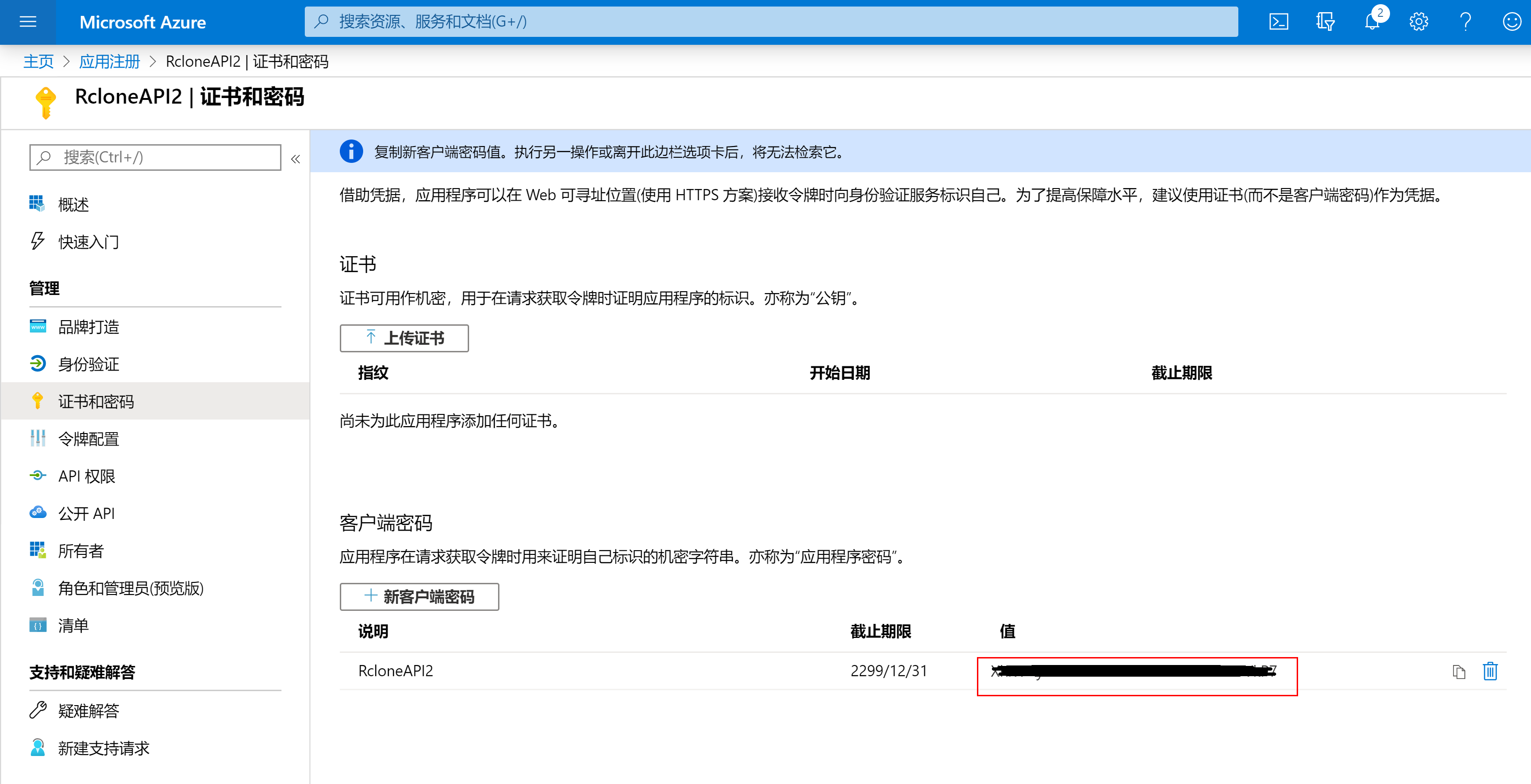Click the 新建支持请求 person icon
This screenshot has width=1531, height=784.
37,747
